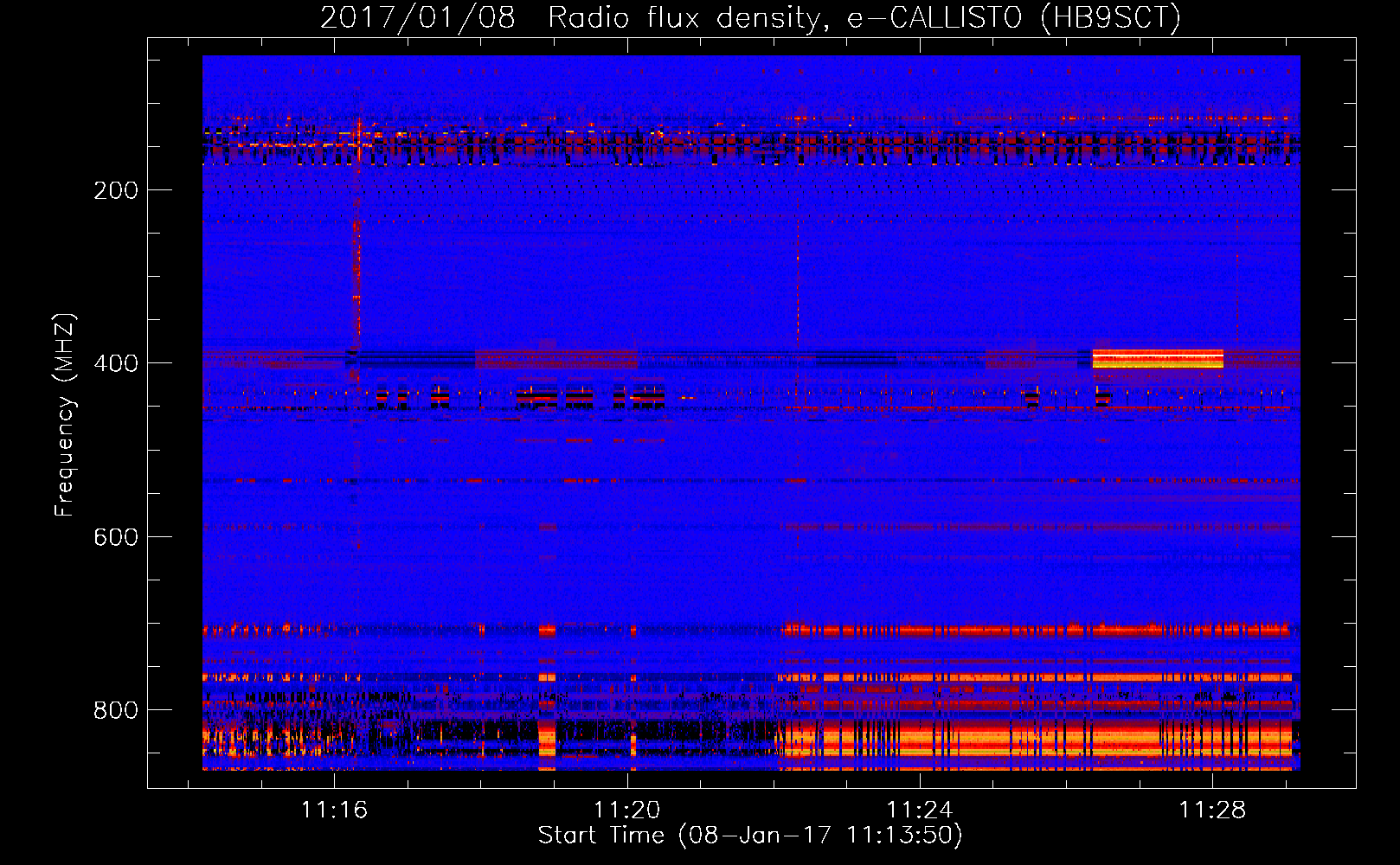
Task: Click the 'Start Time (08-Jan-17 11:13:50)' label
Action: [750, 836]
